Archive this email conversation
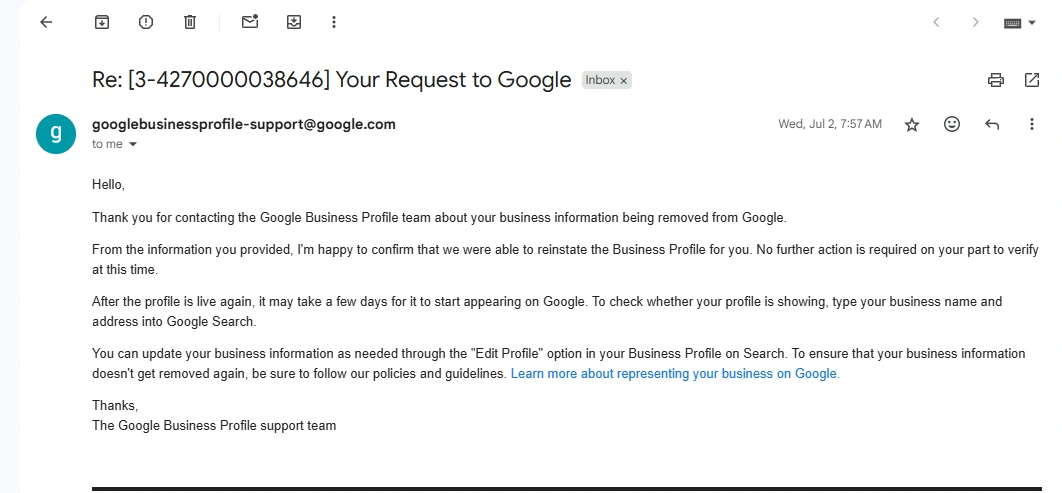Viewport: 1062px width, 493px height. (102, 22)
